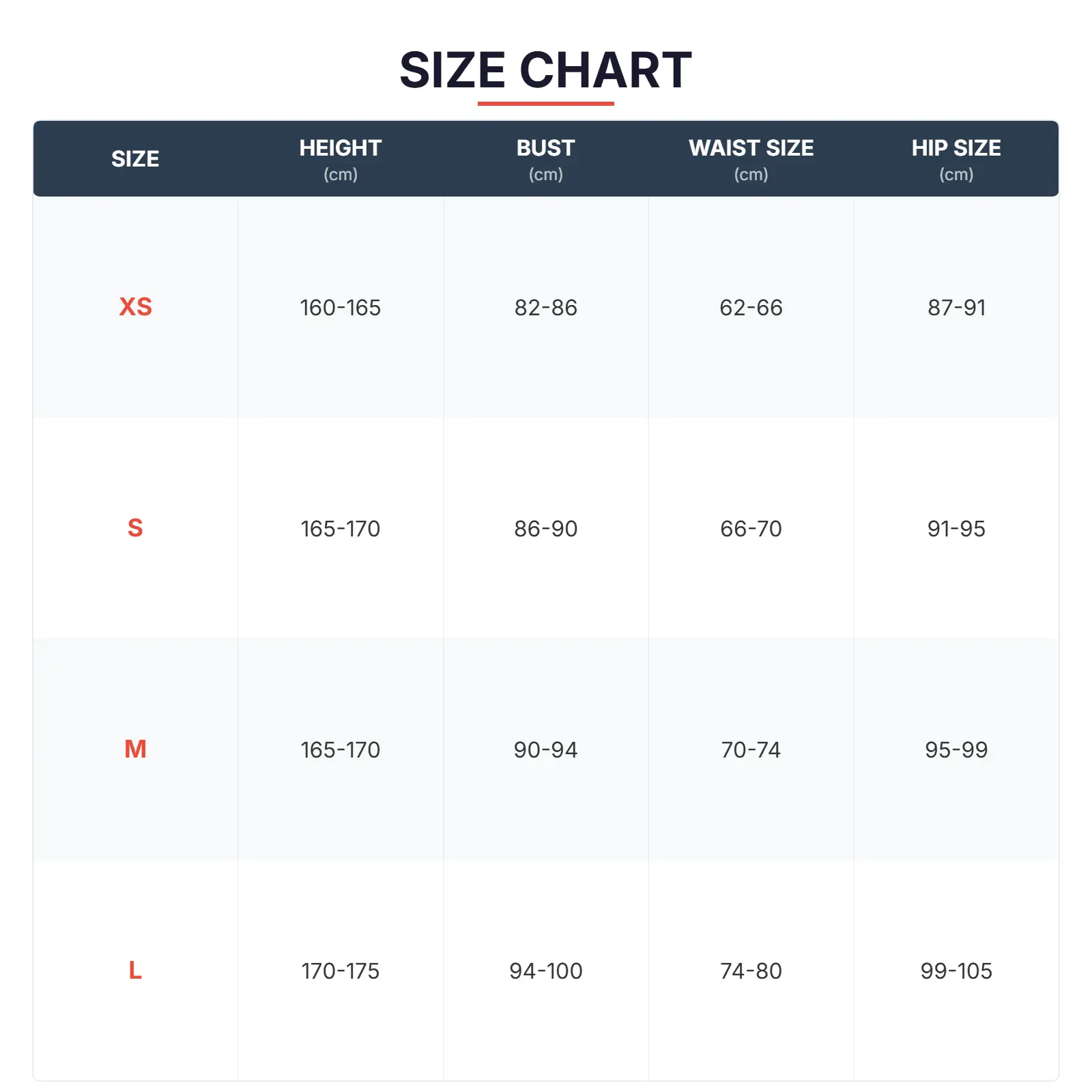Select the M size label
The width and height of the screenshot is (1092, 1092).
(x=135, y=749)
